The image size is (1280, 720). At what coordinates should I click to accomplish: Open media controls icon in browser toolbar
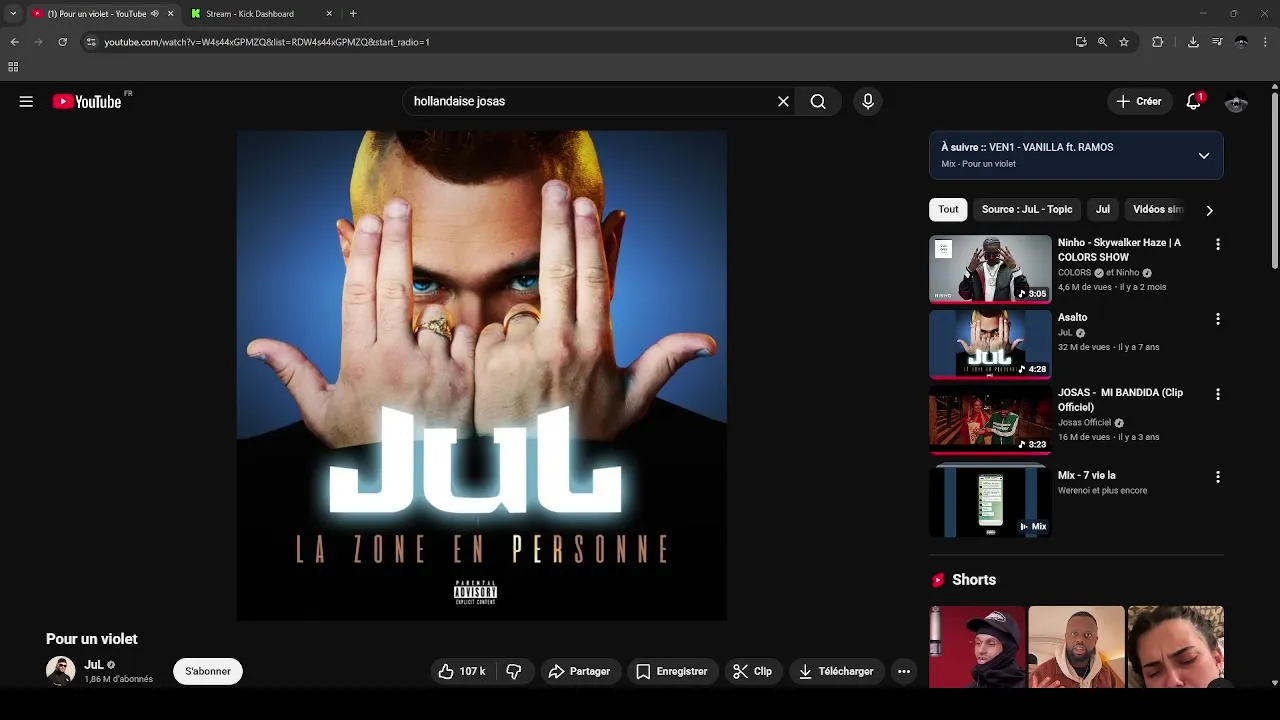[x=1217, y=42]
